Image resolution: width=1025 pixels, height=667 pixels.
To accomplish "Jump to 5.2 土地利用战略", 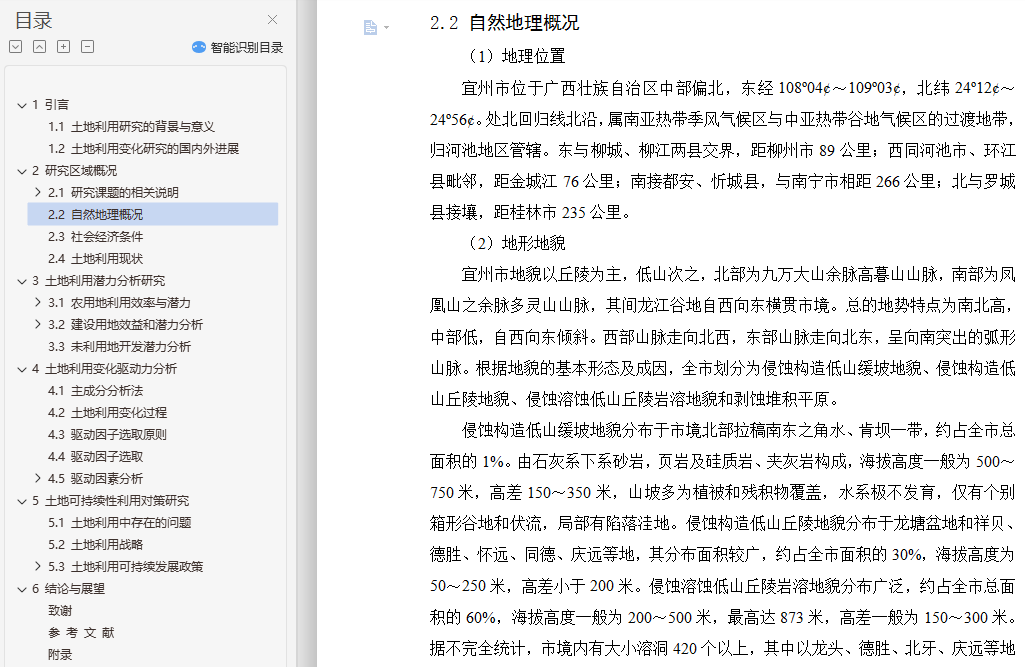I will click(95, 545).
